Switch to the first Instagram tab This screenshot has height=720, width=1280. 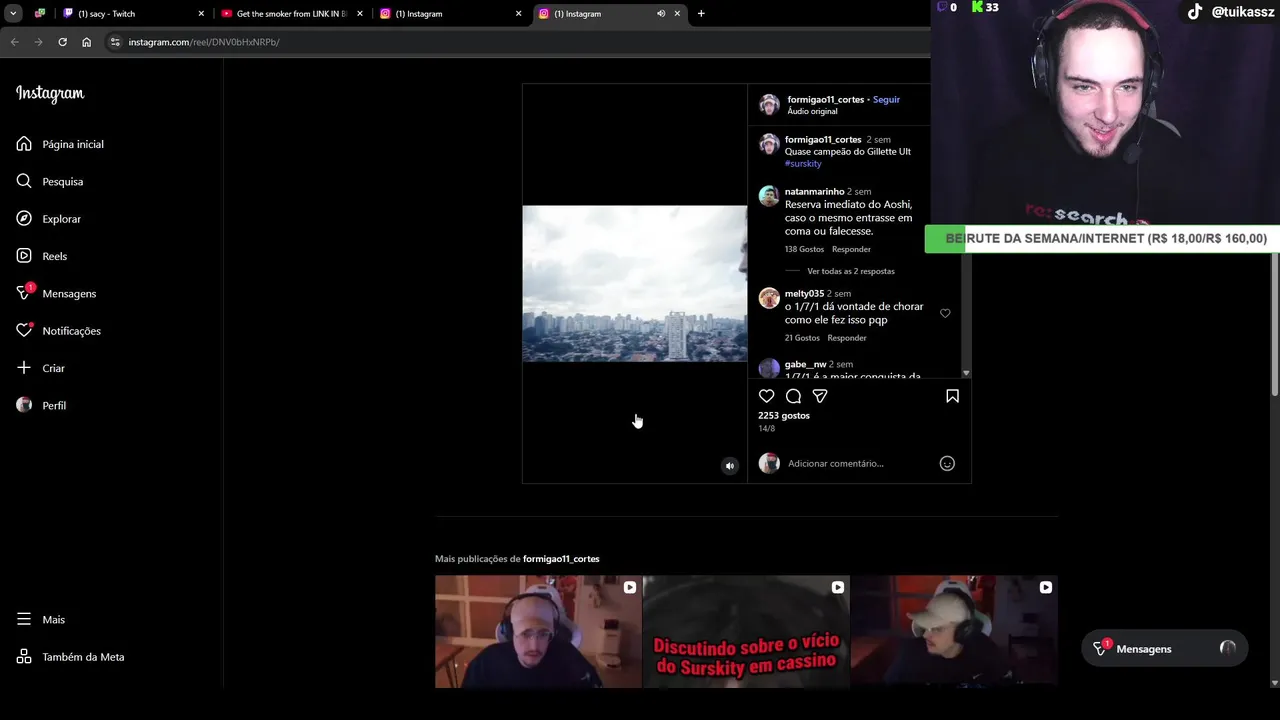pyautogui.click(x=450, y=14)
